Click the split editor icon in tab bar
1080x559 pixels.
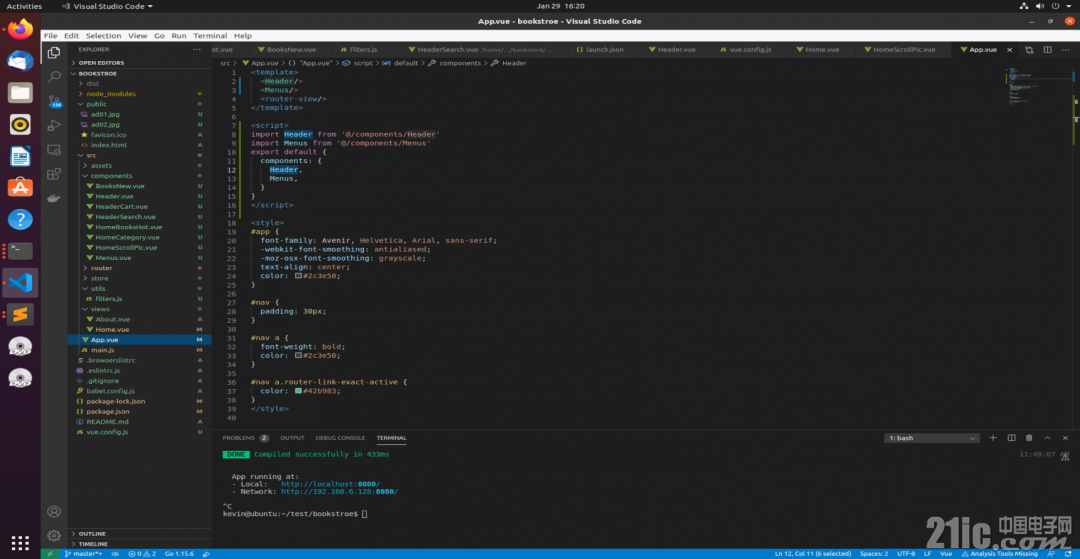1048,50
